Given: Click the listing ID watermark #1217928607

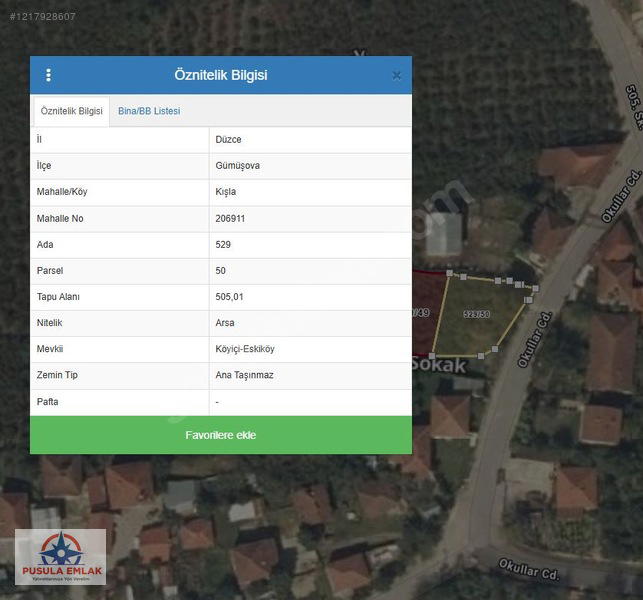Looking at the screenshot, I should [x=42, y=17].
